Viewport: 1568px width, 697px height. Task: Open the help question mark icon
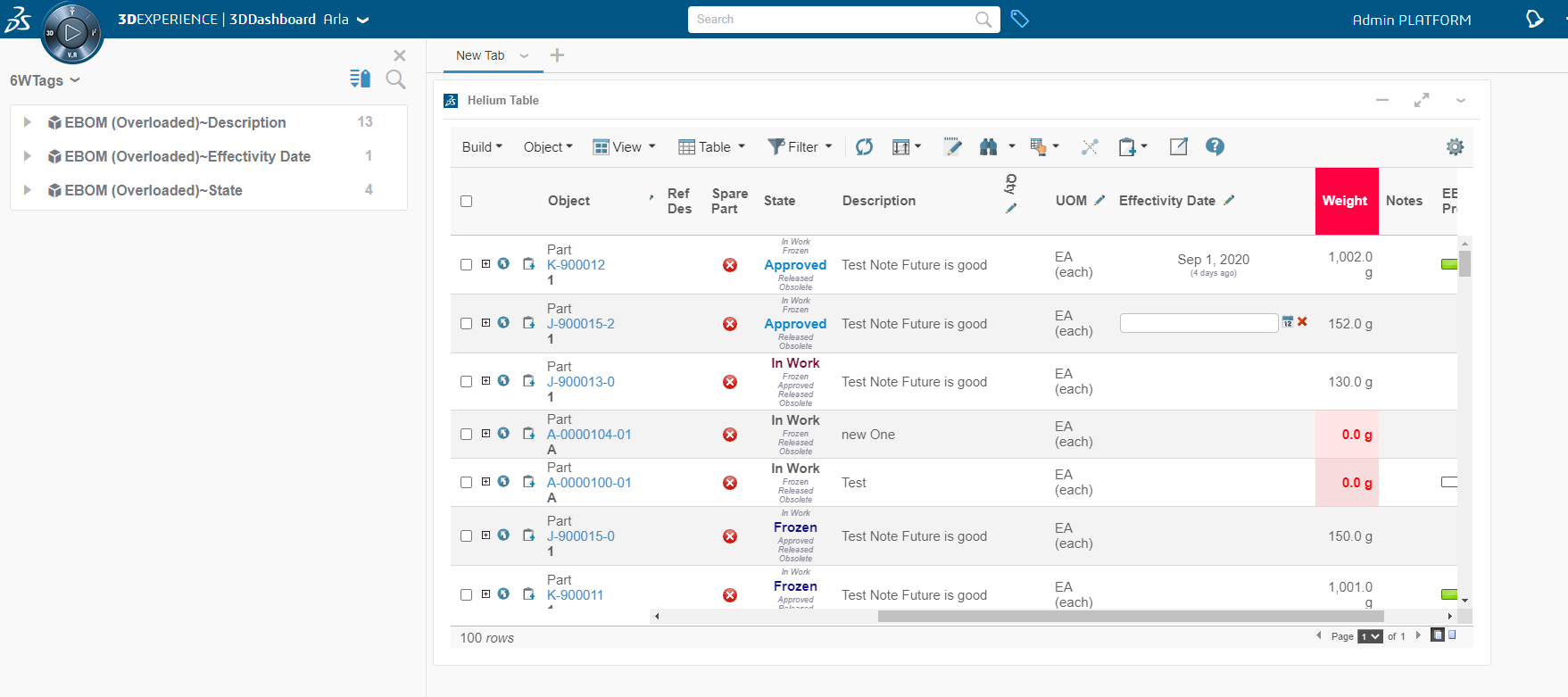1215,146
